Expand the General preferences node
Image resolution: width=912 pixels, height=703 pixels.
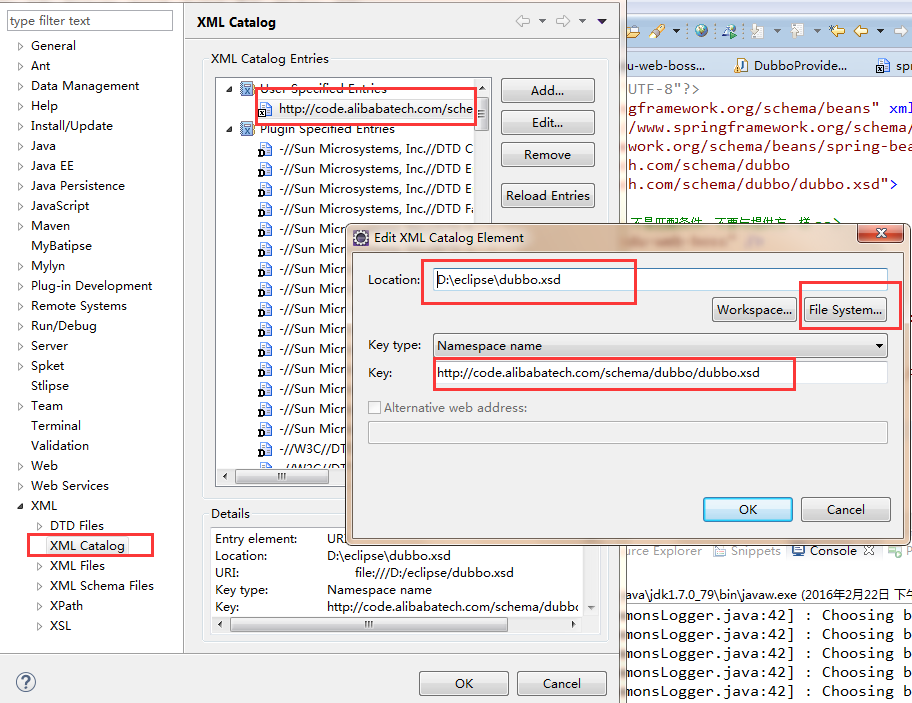(x=20, y=46)
